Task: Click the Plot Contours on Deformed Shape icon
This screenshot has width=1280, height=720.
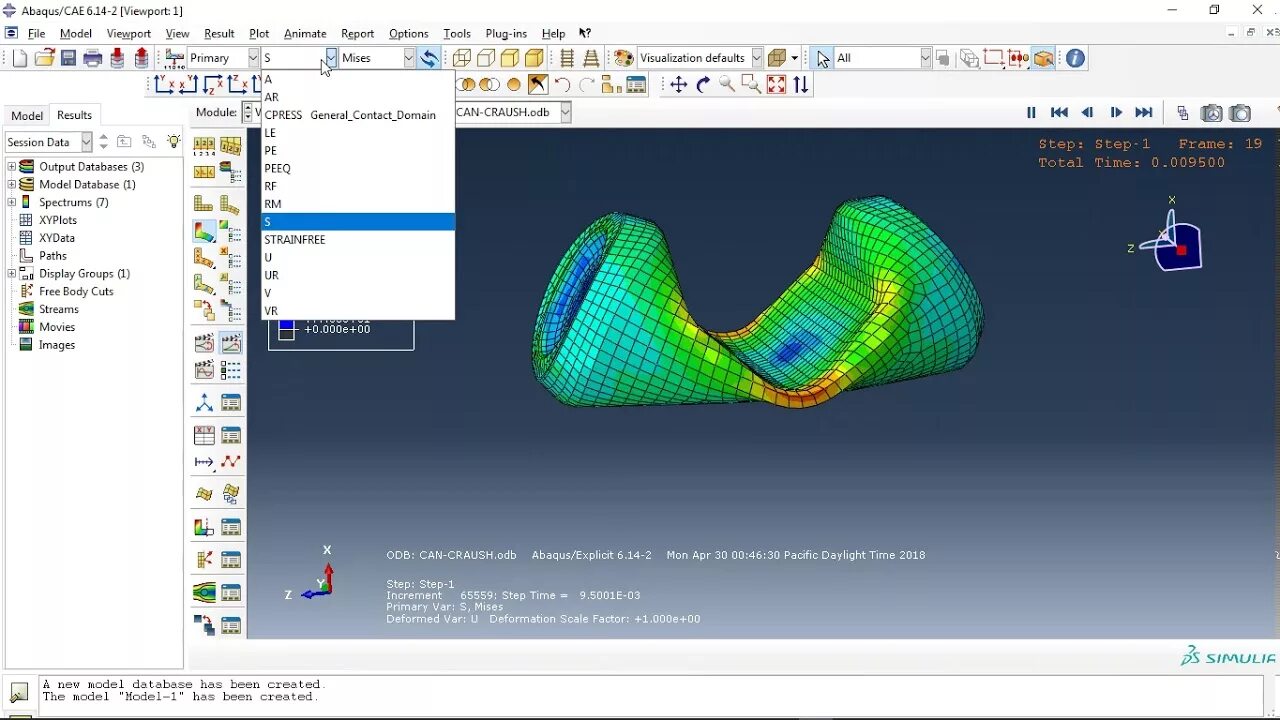Action: [204, 232]
